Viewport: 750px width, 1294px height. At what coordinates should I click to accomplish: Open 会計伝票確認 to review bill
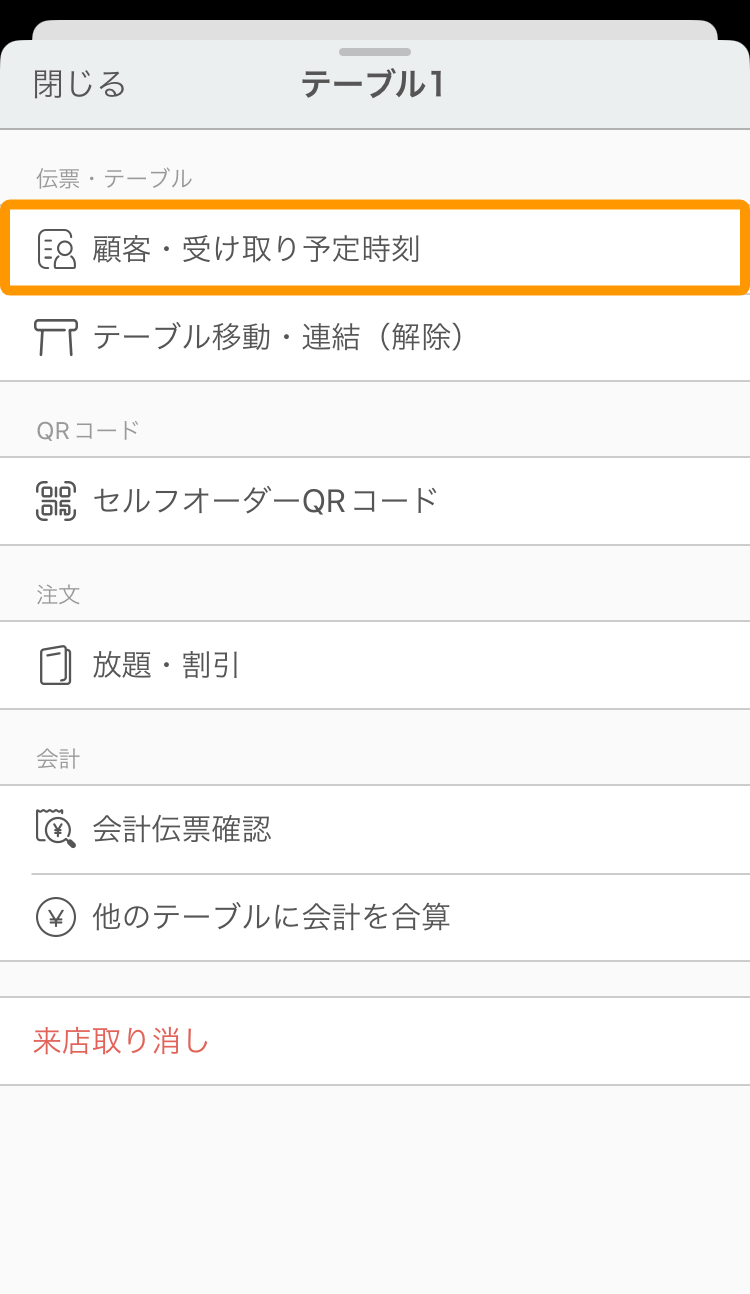pyautogui.click(x=375, y=829)
